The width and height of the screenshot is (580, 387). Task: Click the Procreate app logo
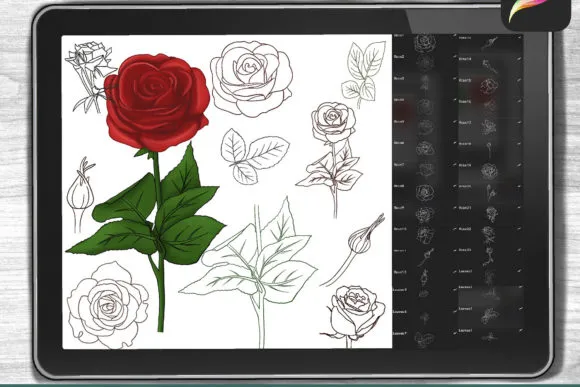click(535, 13)
